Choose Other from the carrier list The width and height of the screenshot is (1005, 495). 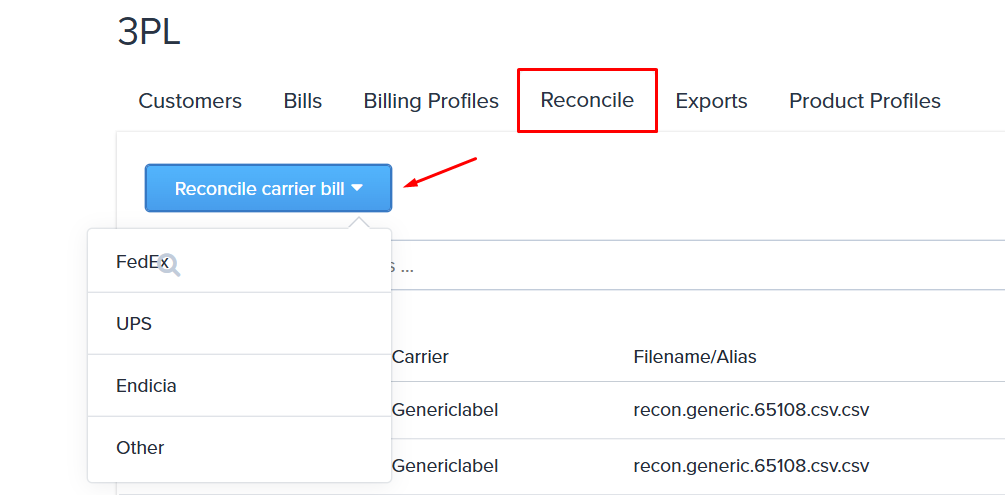(x=140, y=448)
